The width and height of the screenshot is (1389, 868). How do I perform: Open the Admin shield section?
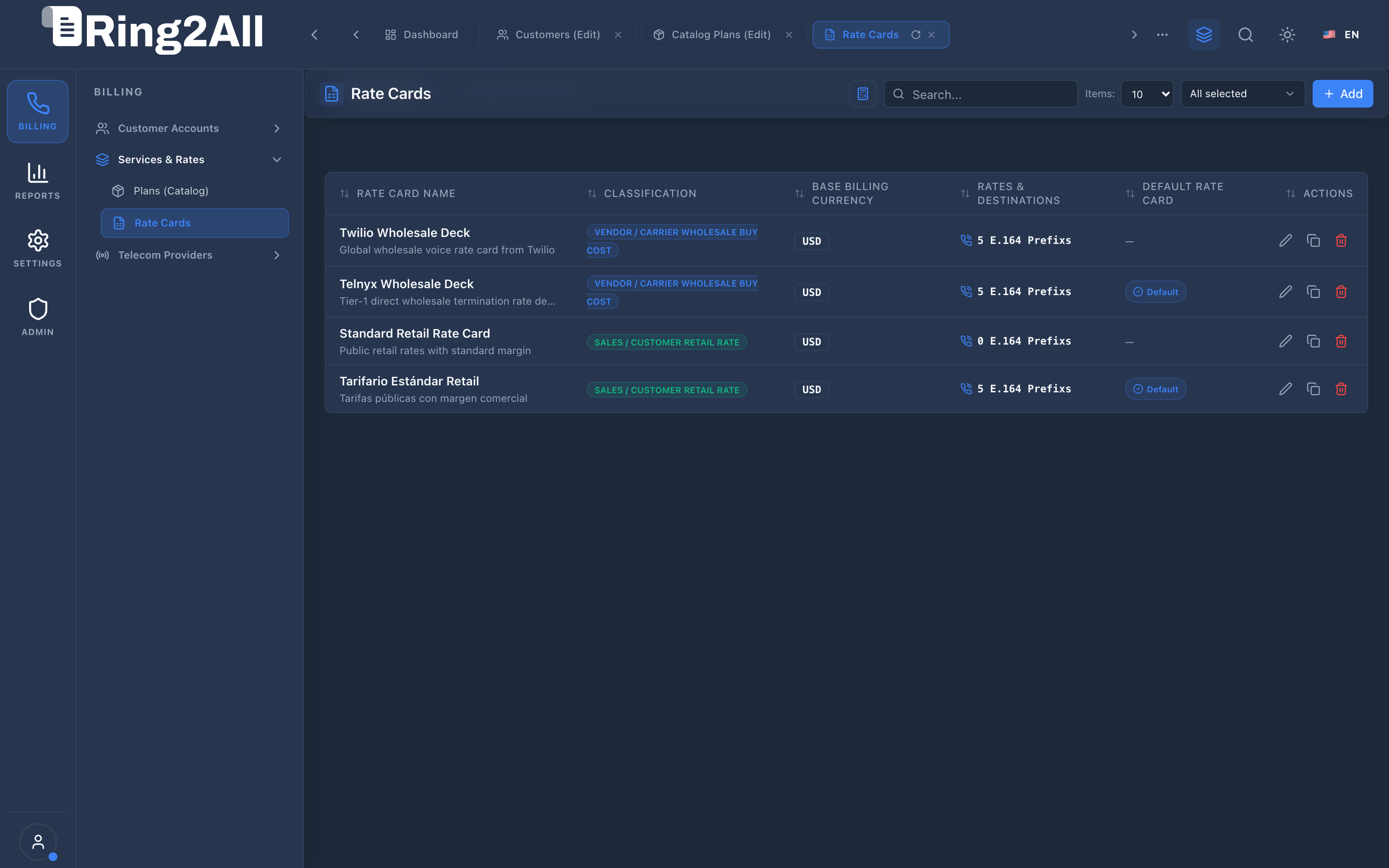pos(38,317)
